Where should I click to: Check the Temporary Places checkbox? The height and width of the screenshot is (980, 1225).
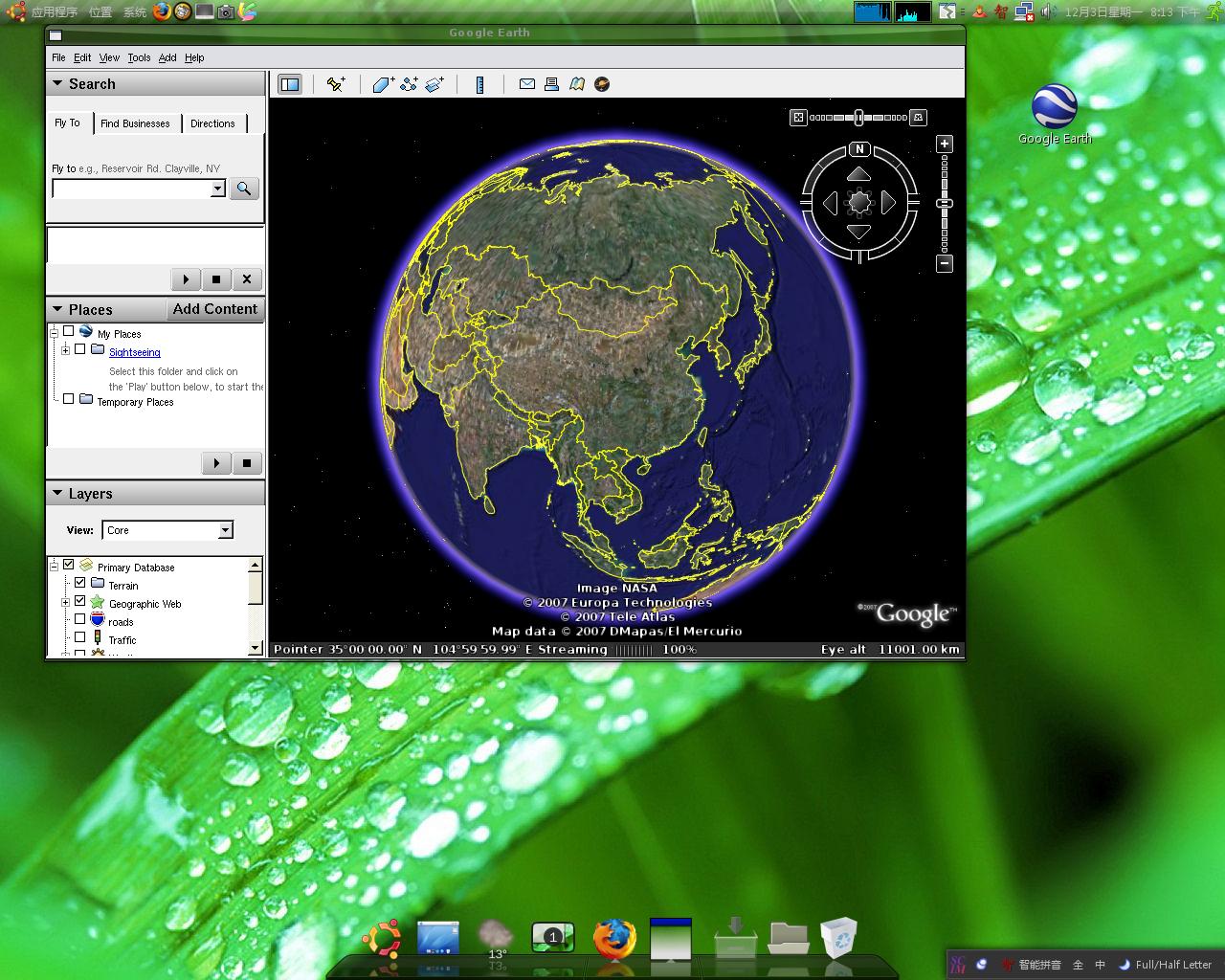click(69, 399)
